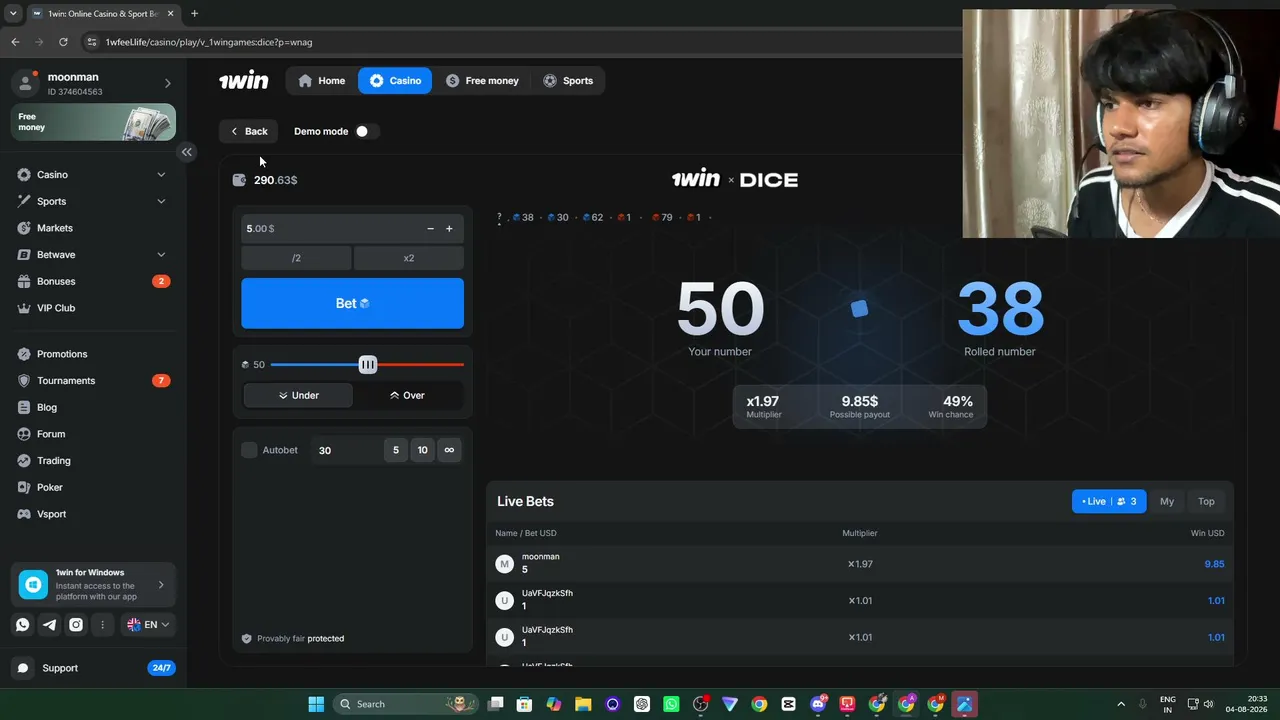Enable the Autobet checkbox

250,450
